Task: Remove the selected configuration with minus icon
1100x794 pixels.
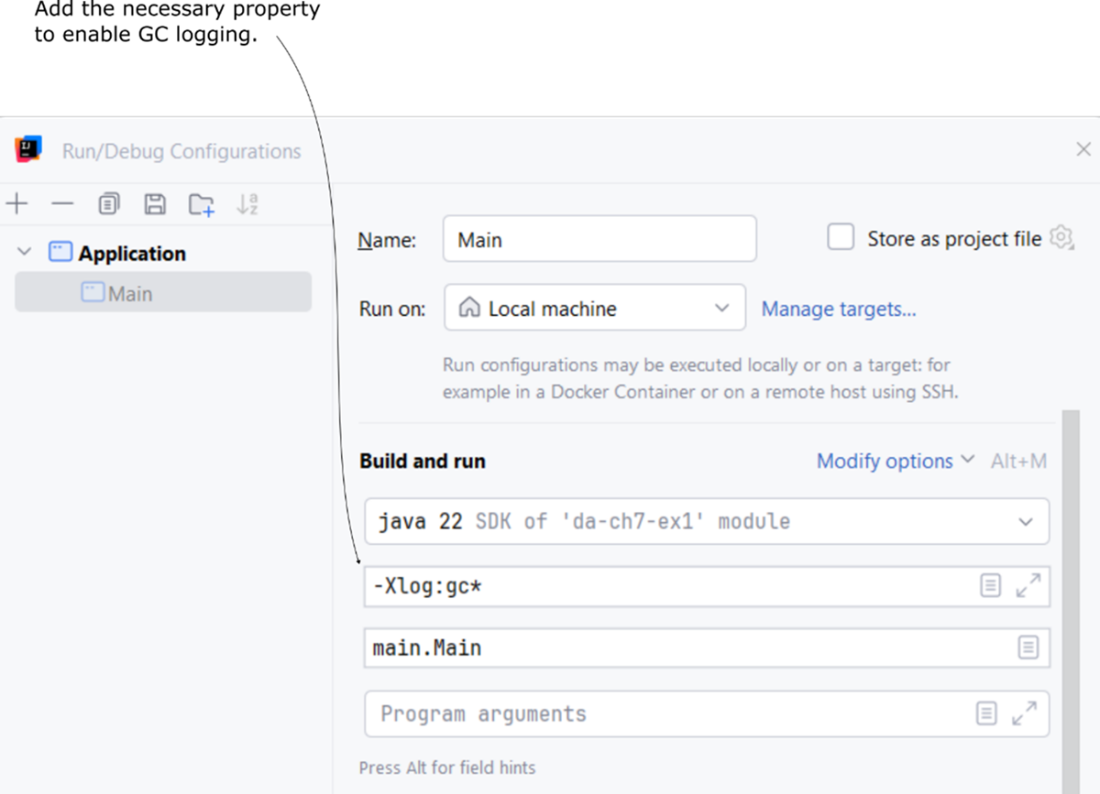Action: pos(63,204)
